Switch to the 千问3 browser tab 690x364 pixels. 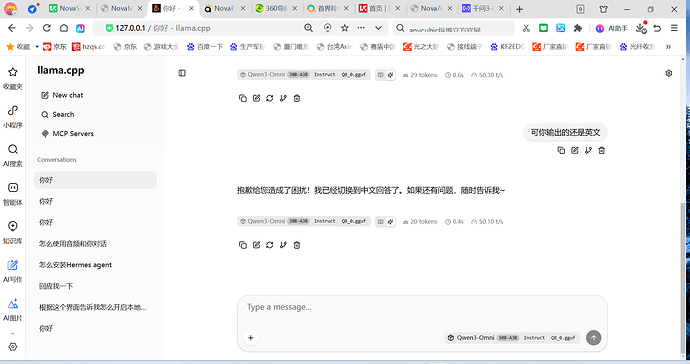click(484, 8)
